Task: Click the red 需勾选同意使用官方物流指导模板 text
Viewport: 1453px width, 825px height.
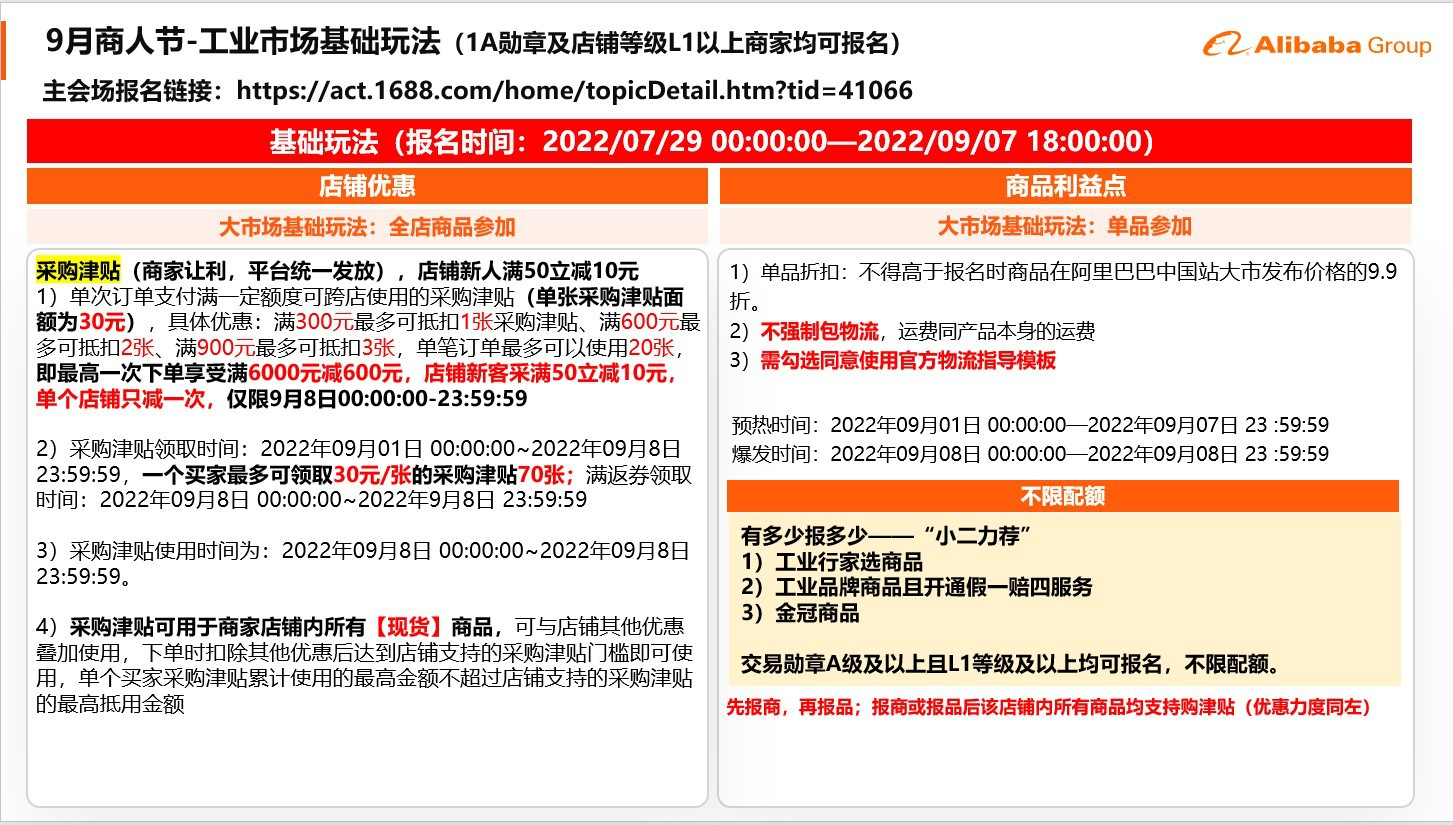Action: pyautogui.click(x=907, y=361)
